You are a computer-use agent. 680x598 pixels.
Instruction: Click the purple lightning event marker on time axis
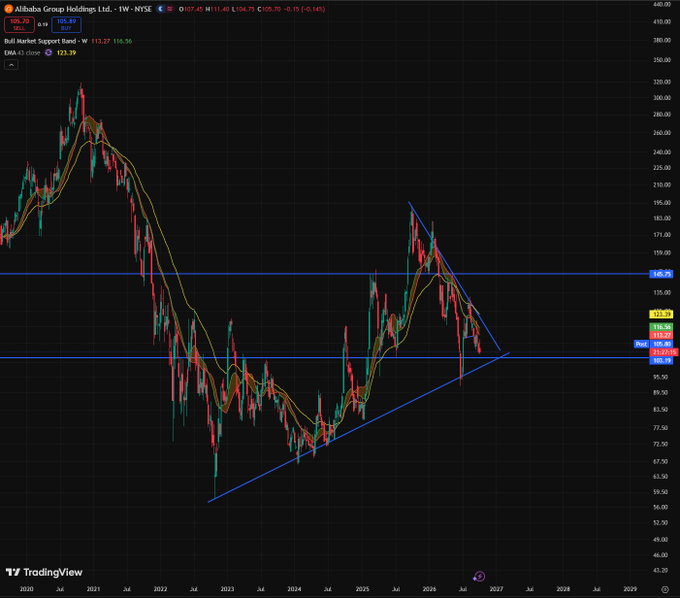click(479, 576)
